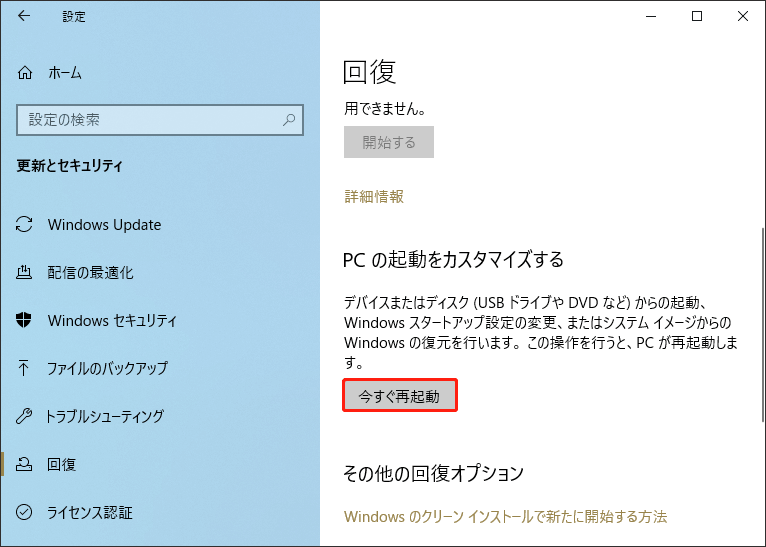The height and width of the screenshot is (547, 766).
Task: Click the Windows セキュリティ shield icon
Action: click(24, 320)
